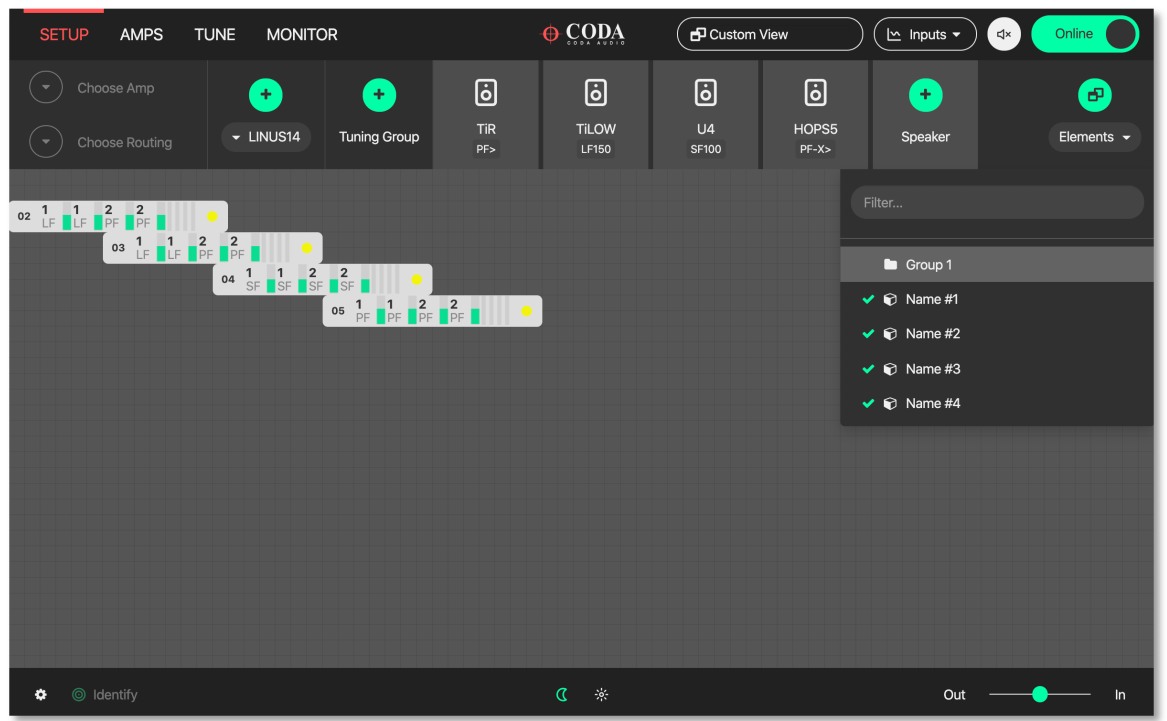Image resolution: width=1167 pixels, height=721 pixels.
Task: Click the Identify button
Action: coord(105,695)
